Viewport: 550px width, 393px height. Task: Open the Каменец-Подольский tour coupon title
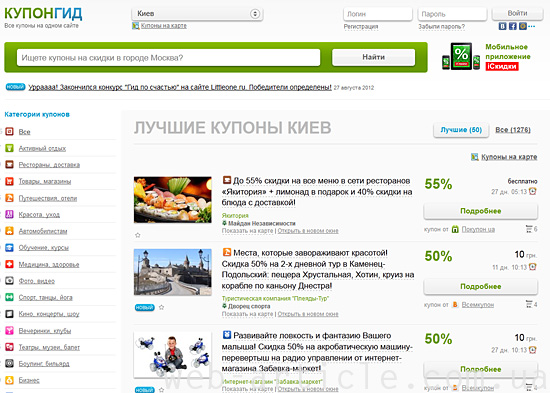(318, 269)
